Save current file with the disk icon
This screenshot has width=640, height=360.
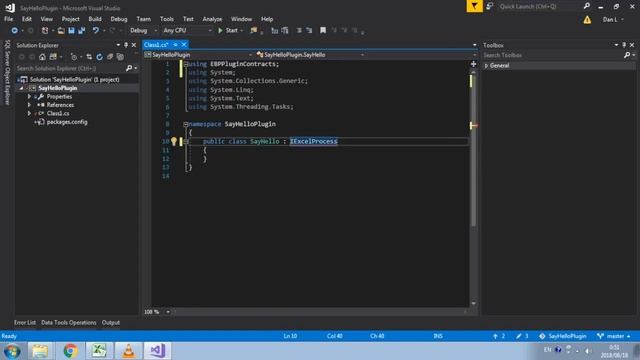click(71, 31)
